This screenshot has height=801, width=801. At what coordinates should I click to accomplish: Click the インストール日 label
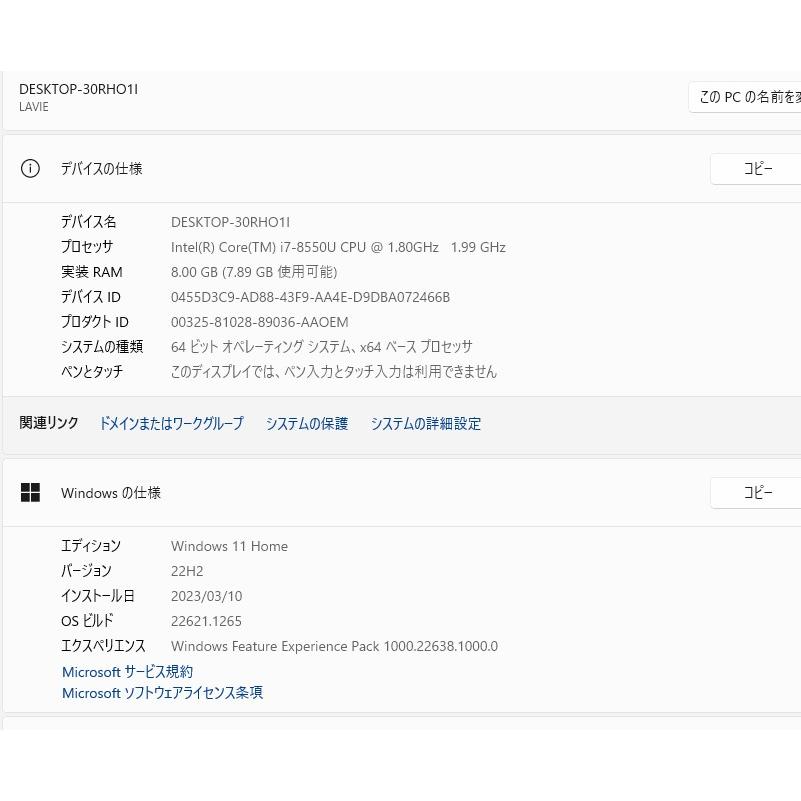point(98,596)
